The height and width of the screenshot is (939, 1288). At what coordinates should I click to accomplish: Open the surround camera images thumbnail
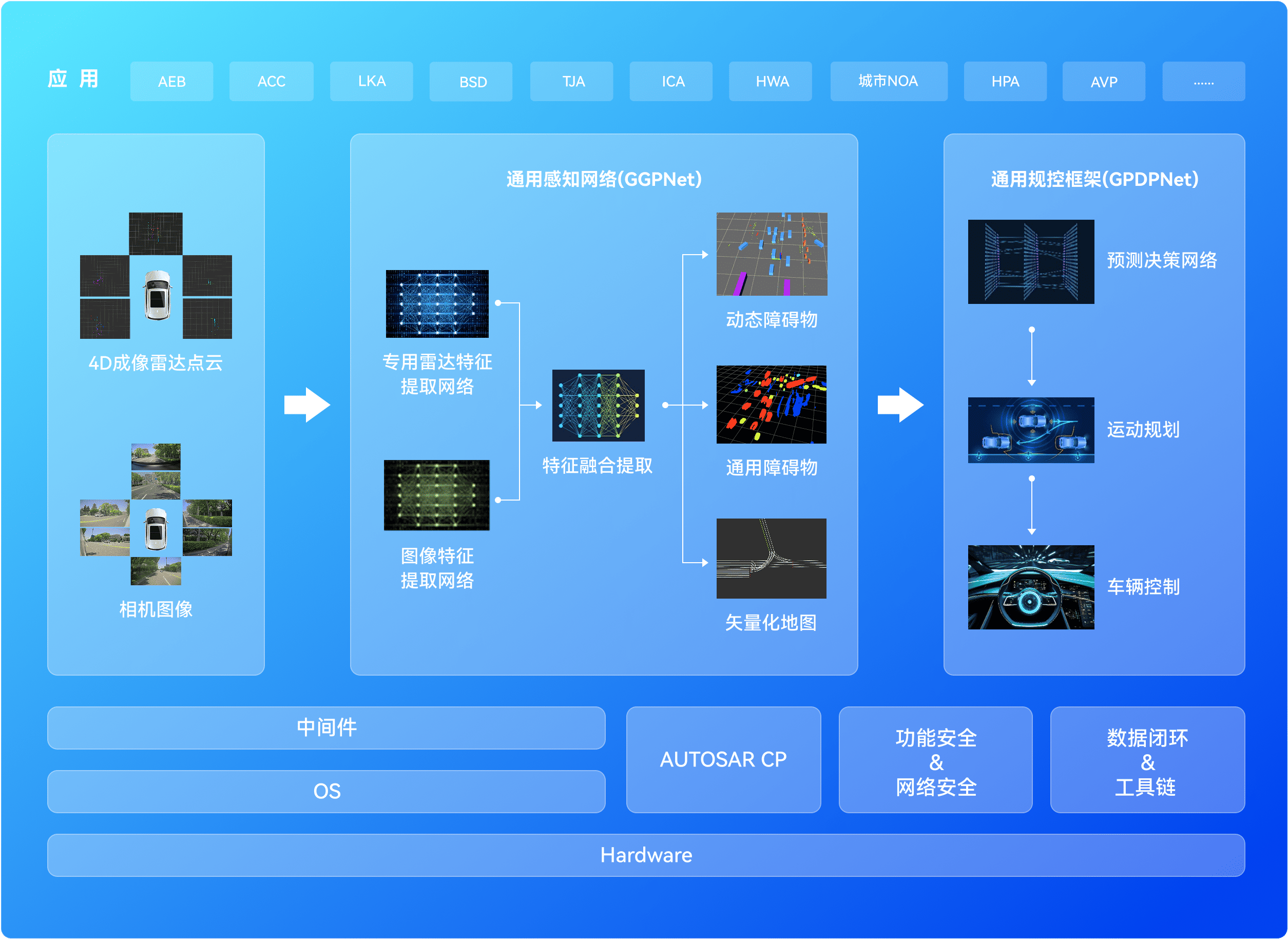coord(156,514)
